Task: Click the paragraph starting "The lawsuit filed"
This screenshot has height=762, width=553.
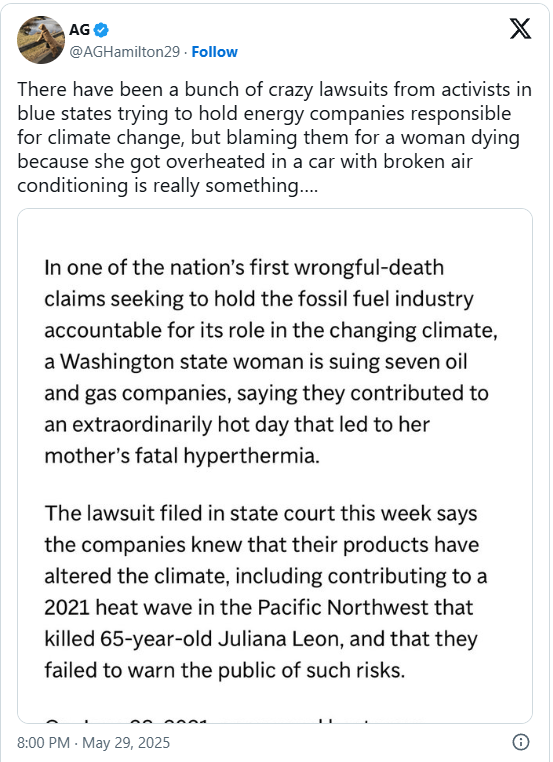Action: click(x=266, y=591)
